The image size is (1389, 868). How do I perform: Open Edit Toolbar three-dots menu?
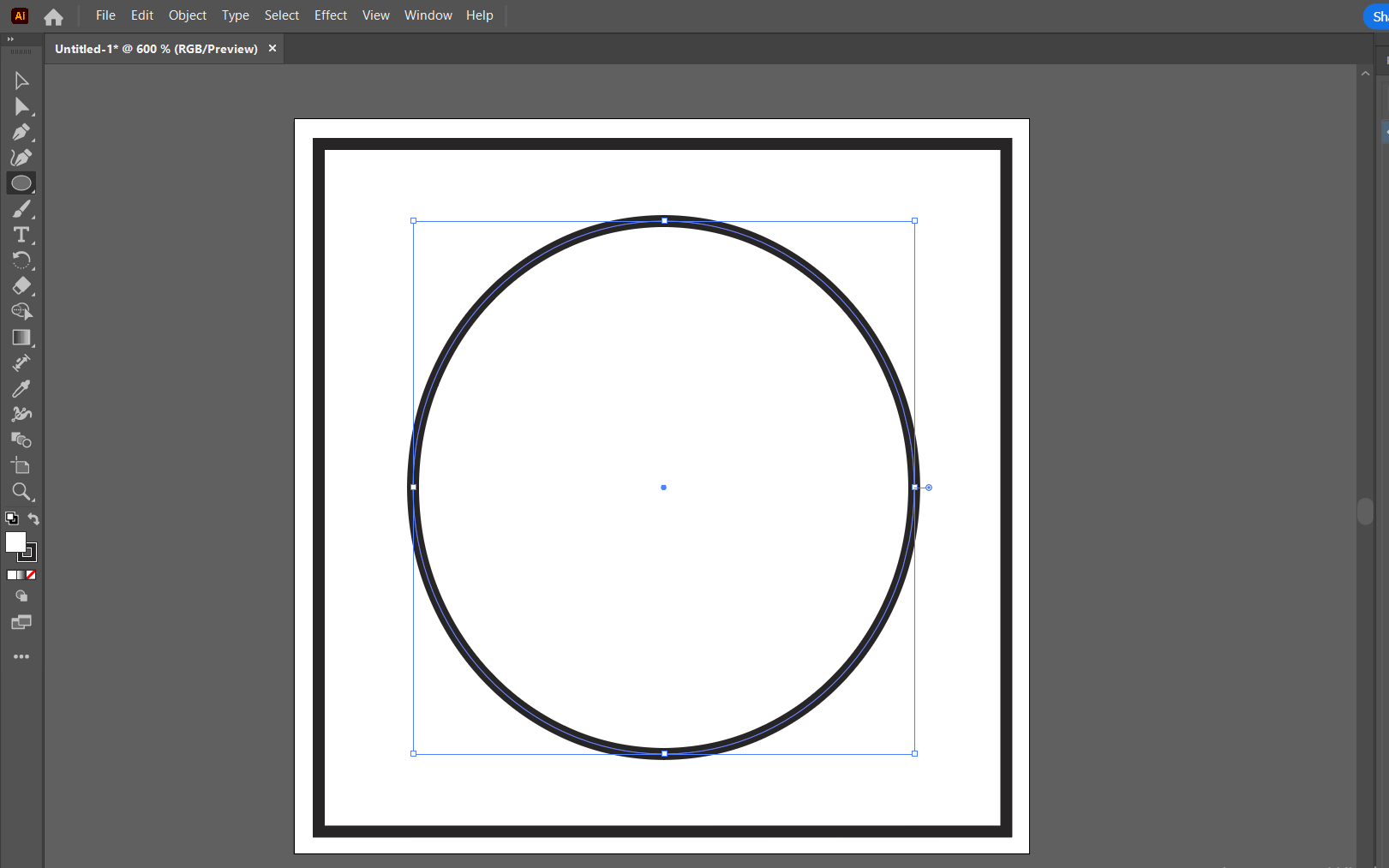[21, 656]
